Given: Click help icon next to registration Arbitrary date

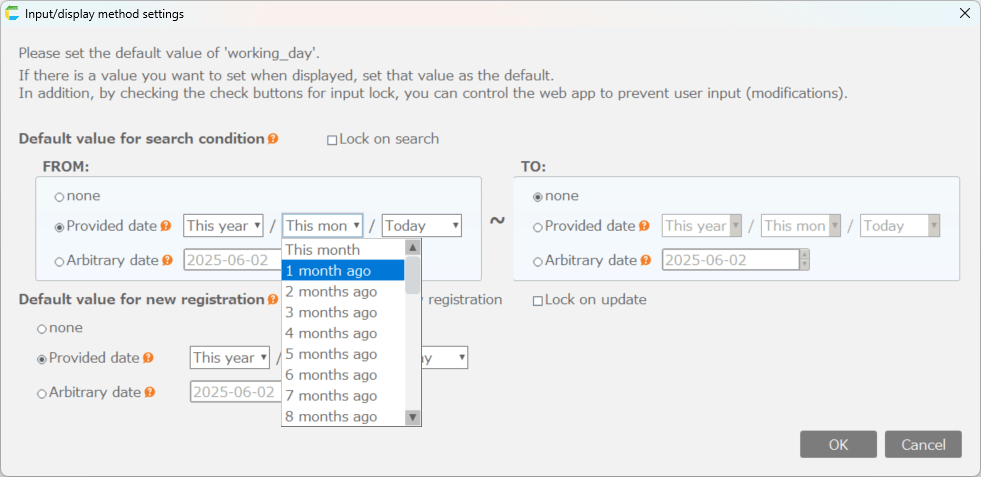Looking at the screenshot, I should point(148,393).
